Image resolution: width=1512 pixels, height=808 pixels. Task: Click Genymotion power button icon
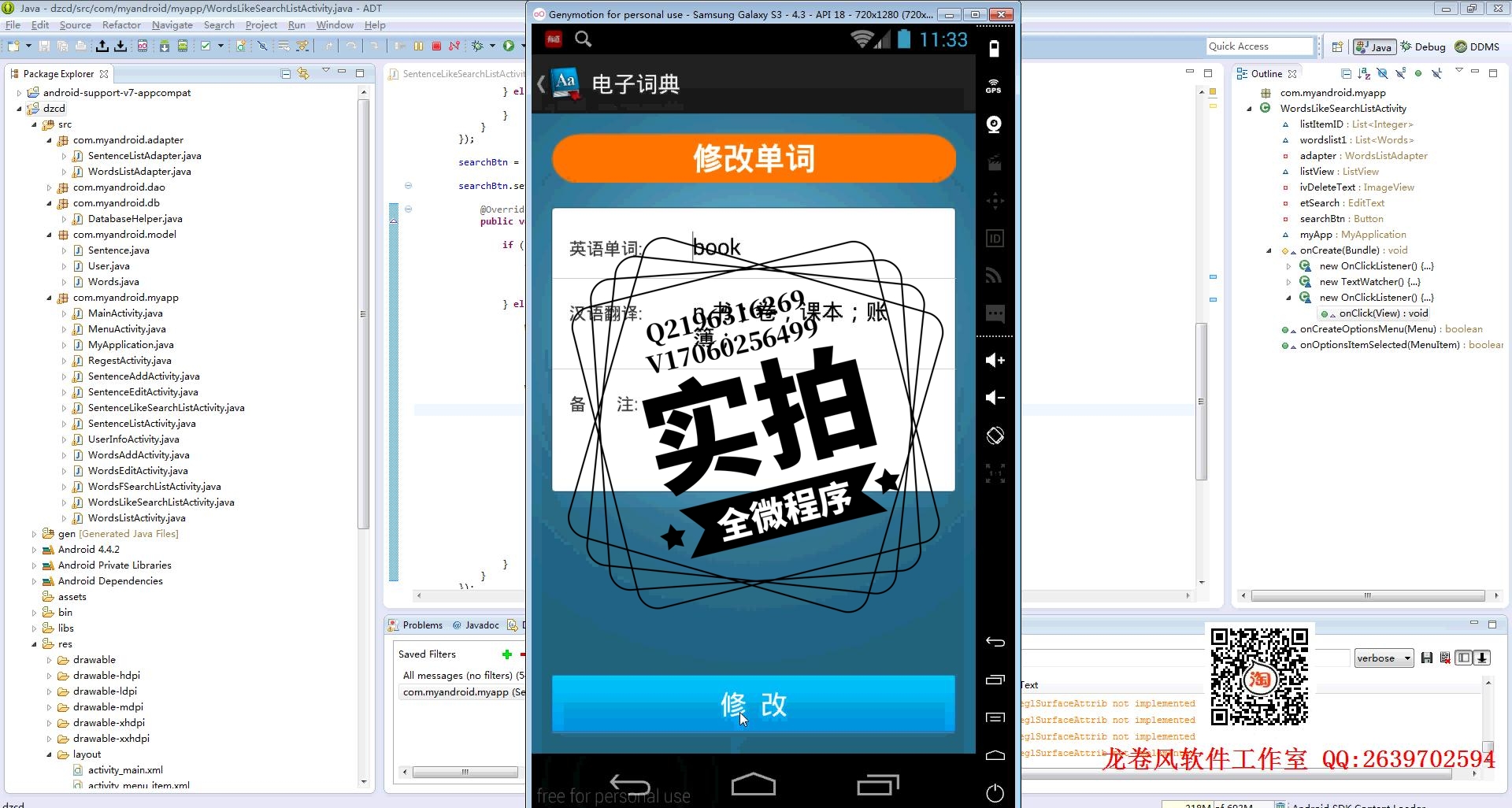pos(995,793)
